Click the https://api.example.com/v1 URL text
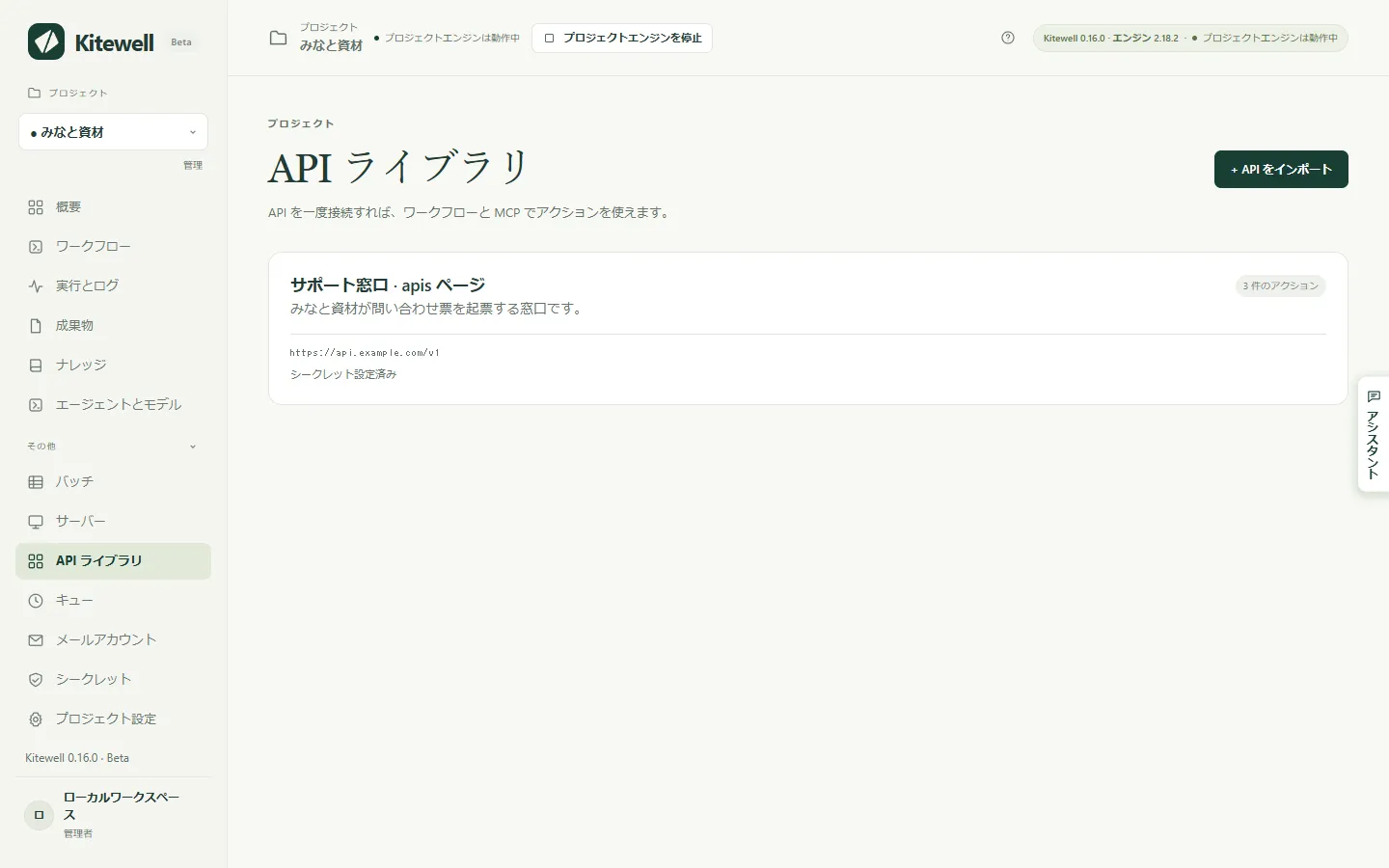 pyautogui.click(x=365, y=353)
